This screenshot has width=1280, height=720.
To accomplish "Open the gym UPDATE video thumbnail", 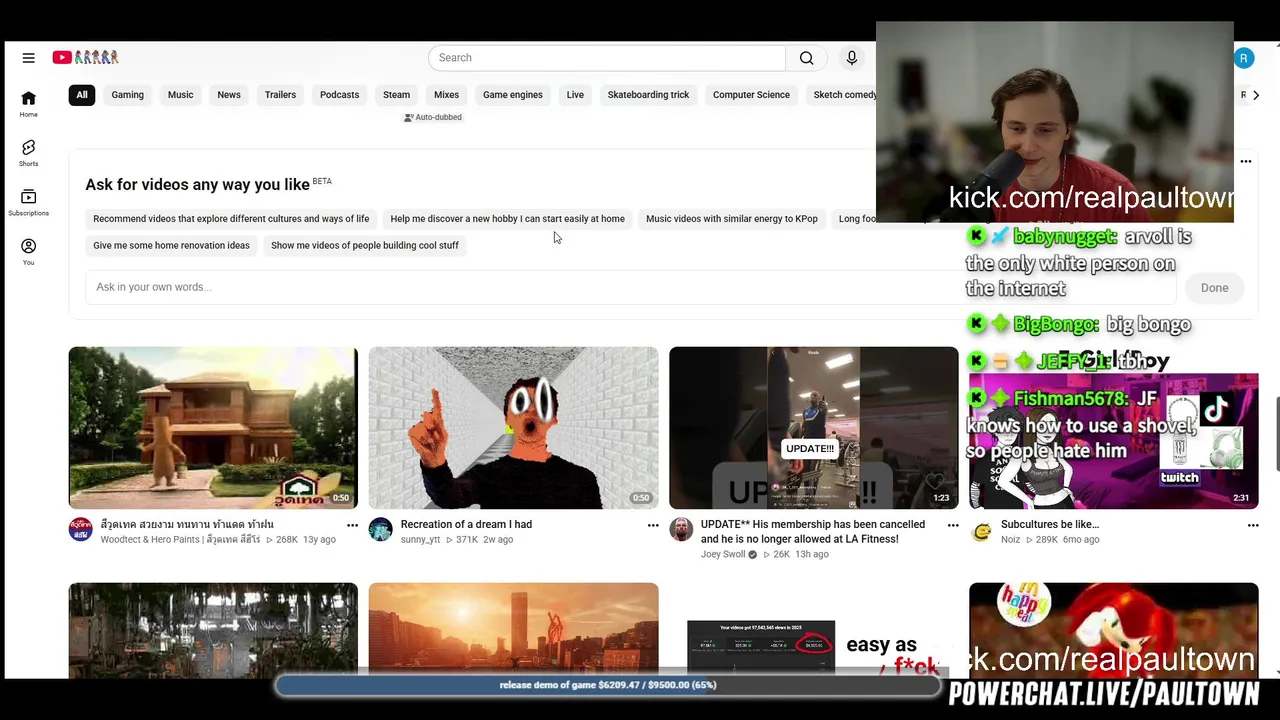I will (813, 428).
